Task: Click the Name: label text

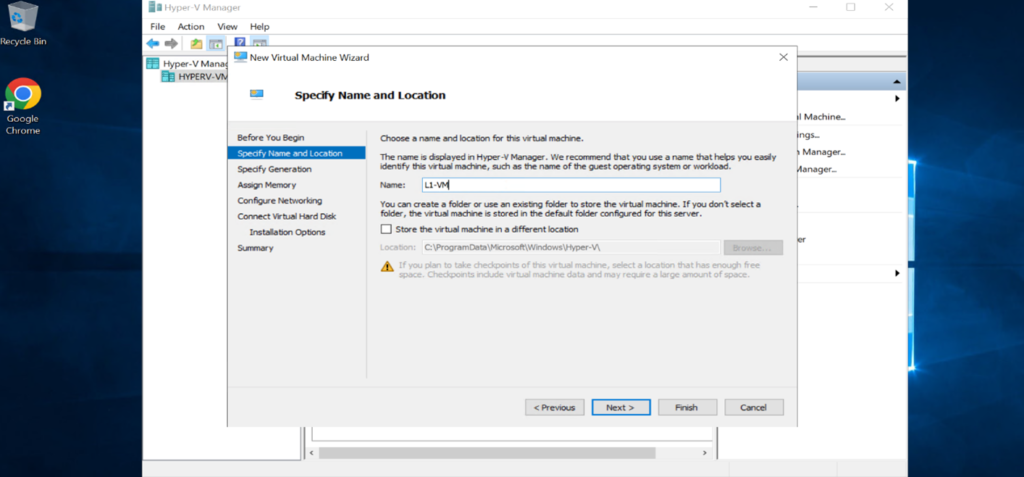Action: [392, 186]
